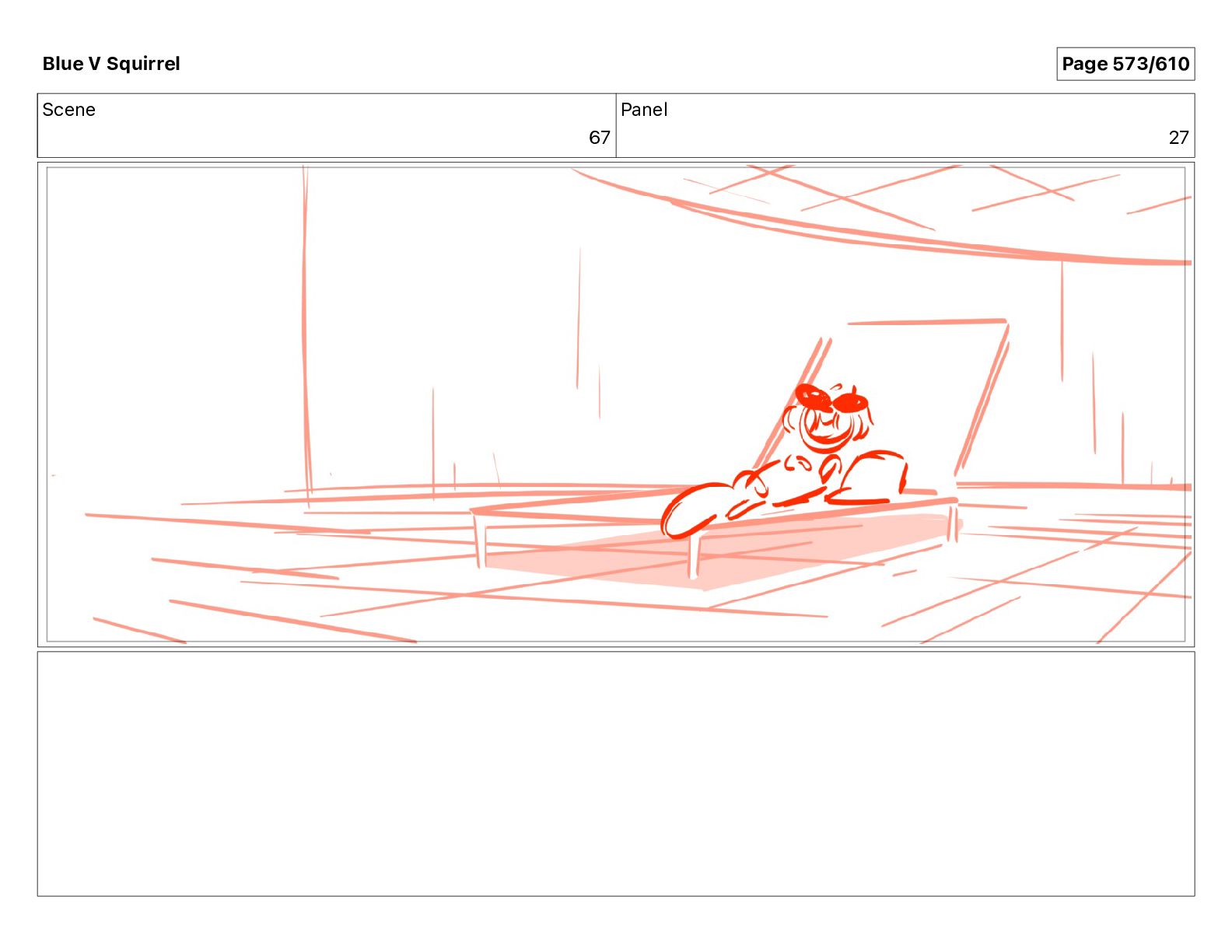The height and width of the screenshot is (952, 1232).
Task: Click the 'Blue V Squirrel' title text
Action: (111, 64)
